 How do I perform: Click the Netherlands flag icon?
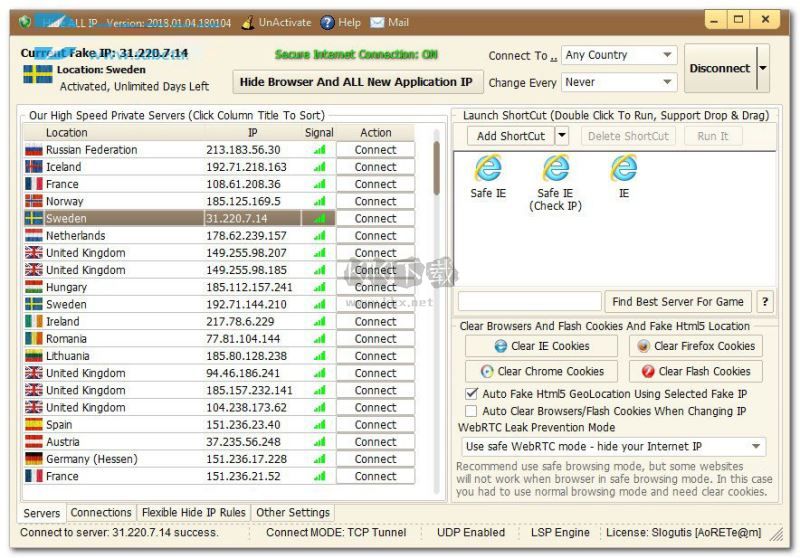click(x=34, y=236)
